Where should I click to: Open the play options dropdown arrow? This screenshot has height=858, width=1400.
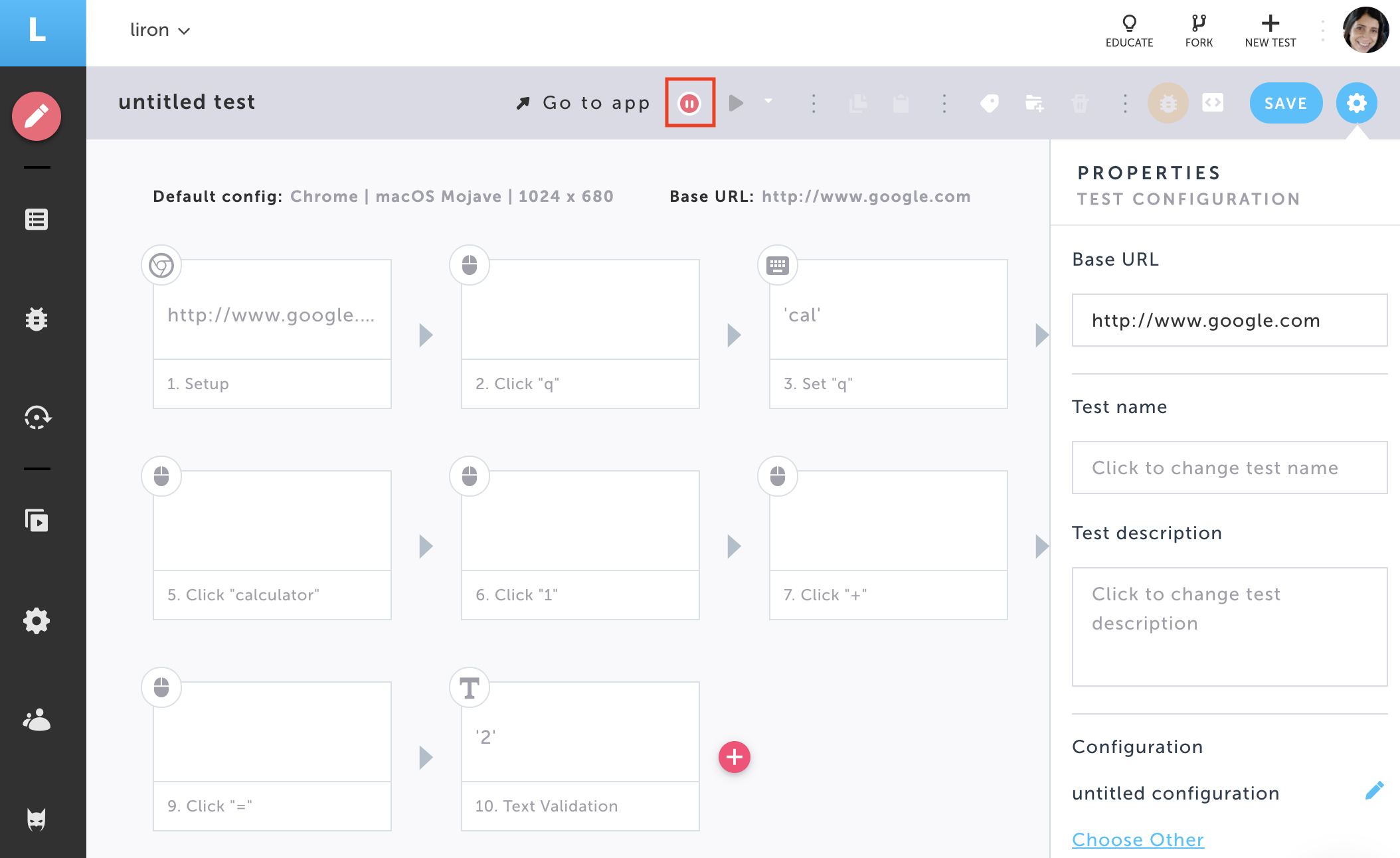pos(768,102)
